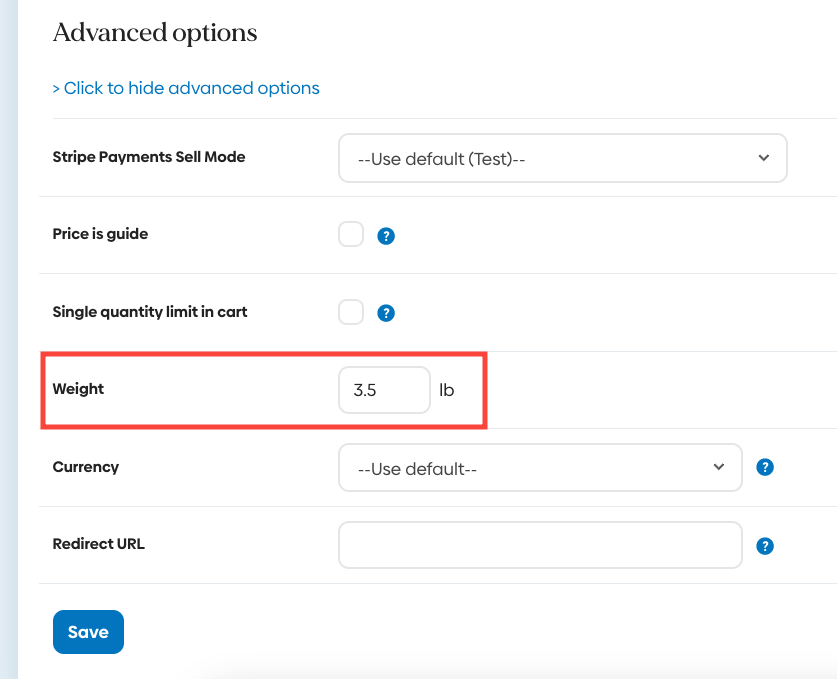Show help tooltip for Redirect URL
This screenshot has width=837, height=679.
[765, 546]
